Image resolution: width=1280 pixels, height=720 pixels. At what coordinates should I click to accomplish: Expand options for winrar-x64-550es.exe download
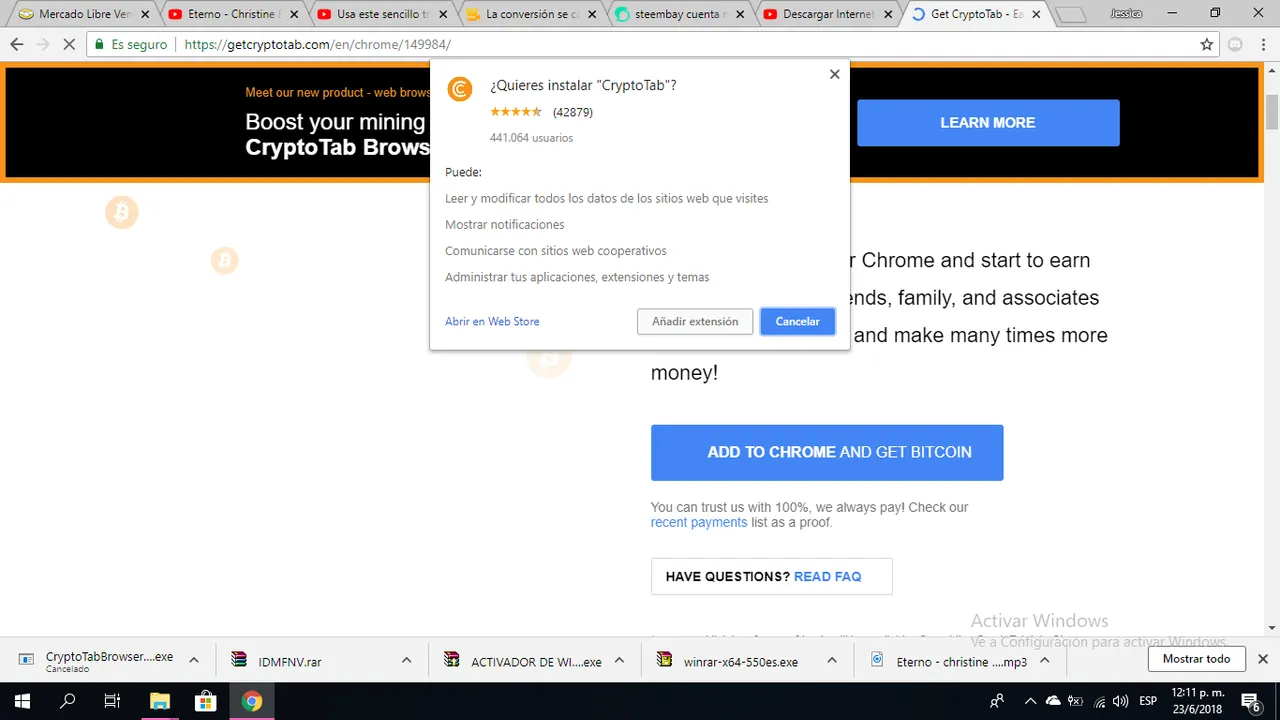tap(832, 660)
